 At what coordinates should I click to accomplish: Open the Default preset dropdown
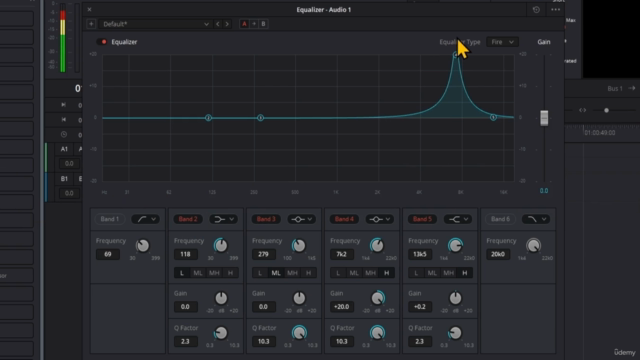click(155, 24)
